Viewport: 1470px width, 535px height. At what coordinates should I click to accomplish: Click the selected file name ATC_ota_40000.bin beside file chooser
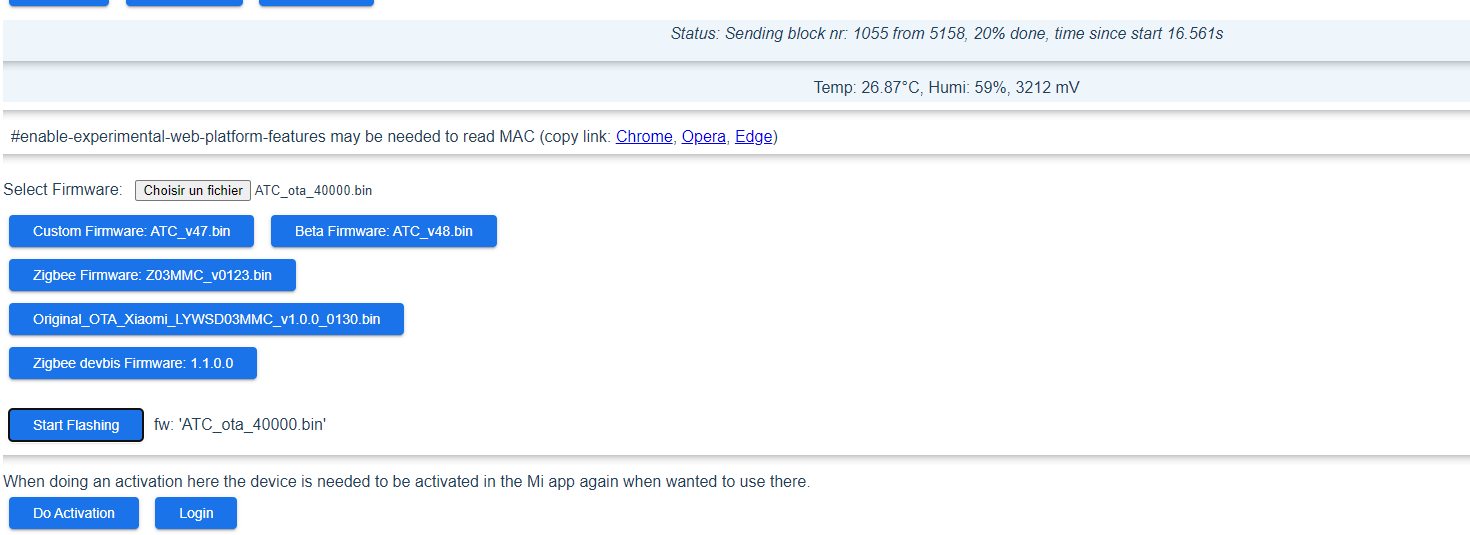(314, 190)
